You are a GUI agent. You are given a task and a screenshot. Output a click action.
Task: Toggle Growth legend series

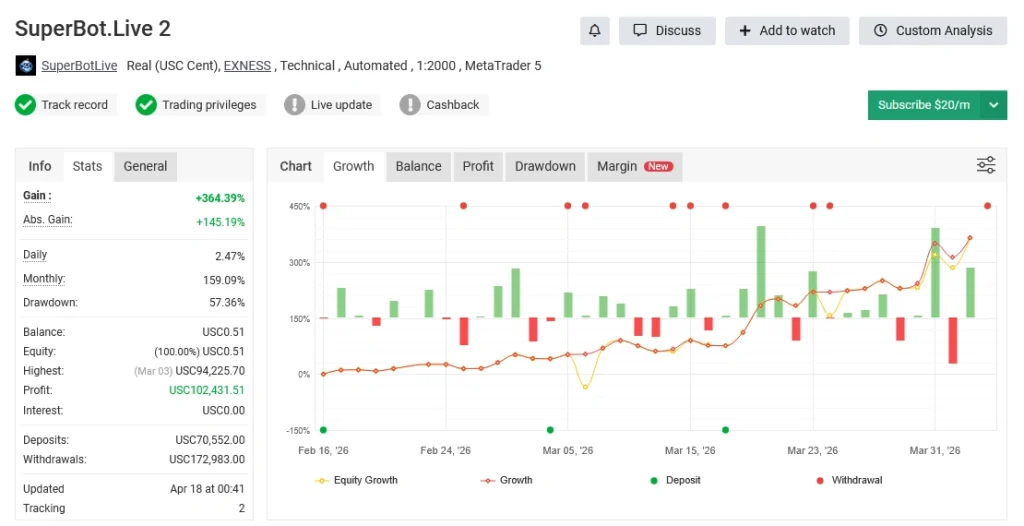(x=507, y=480)
